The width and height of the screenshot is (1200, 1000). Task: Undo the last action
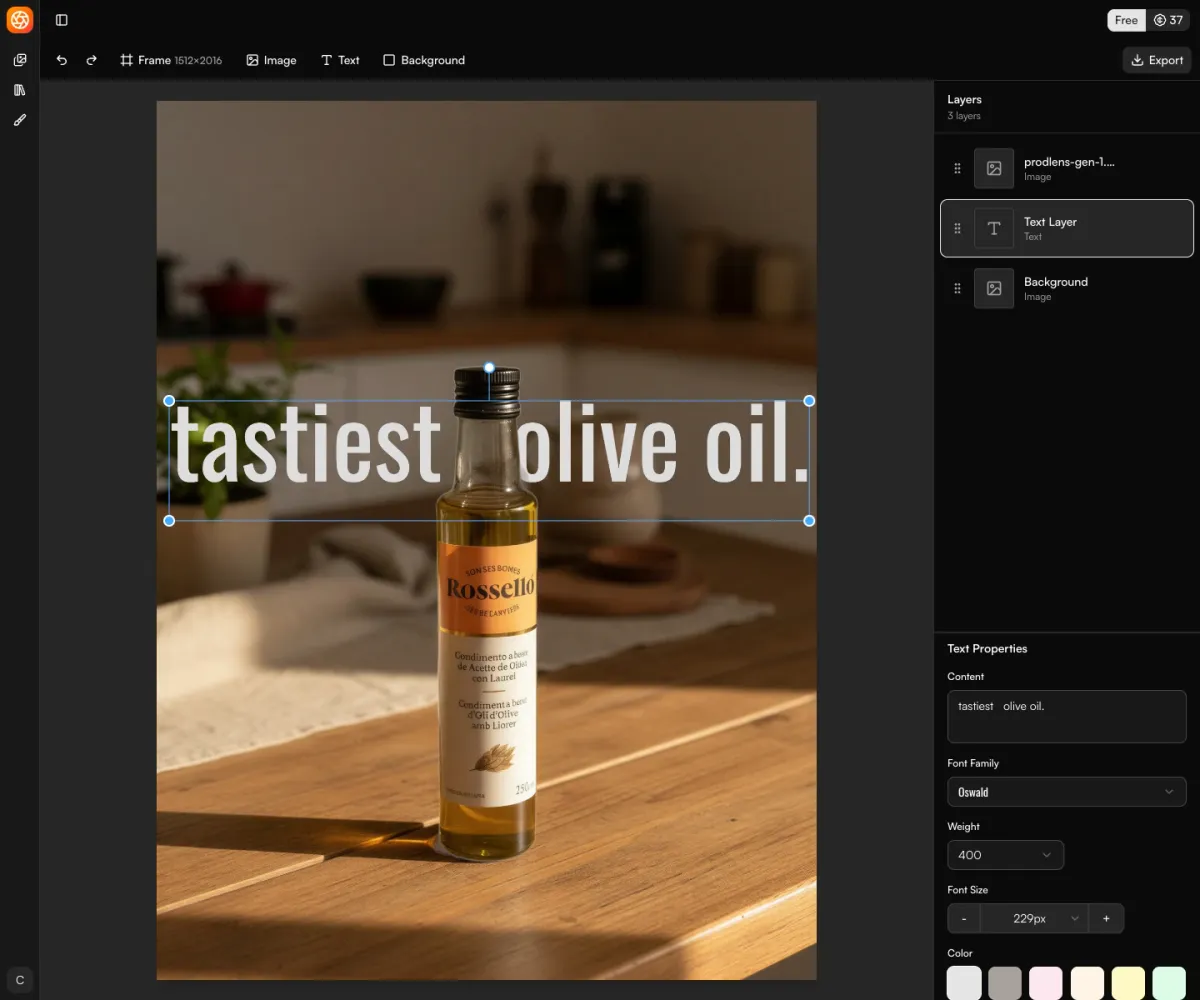click(x=61, y=60)
